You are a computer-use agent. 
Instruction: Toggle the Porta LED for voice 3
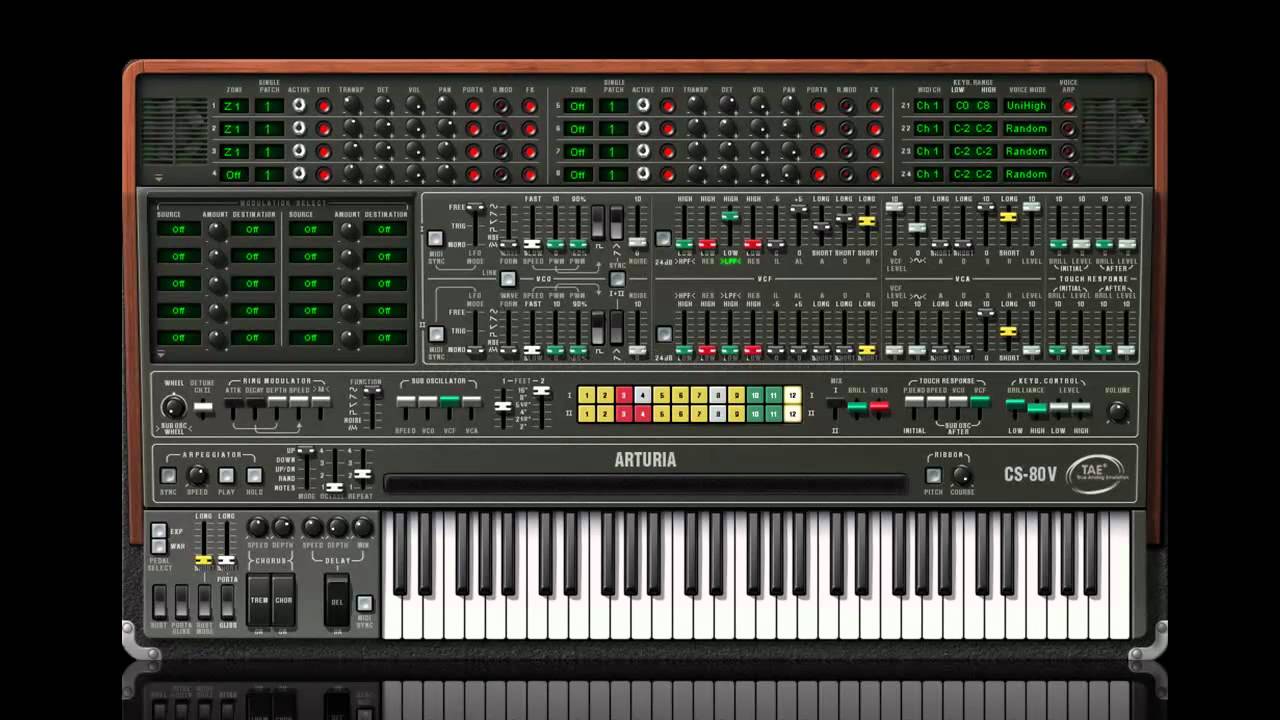(x=473, y=151)
